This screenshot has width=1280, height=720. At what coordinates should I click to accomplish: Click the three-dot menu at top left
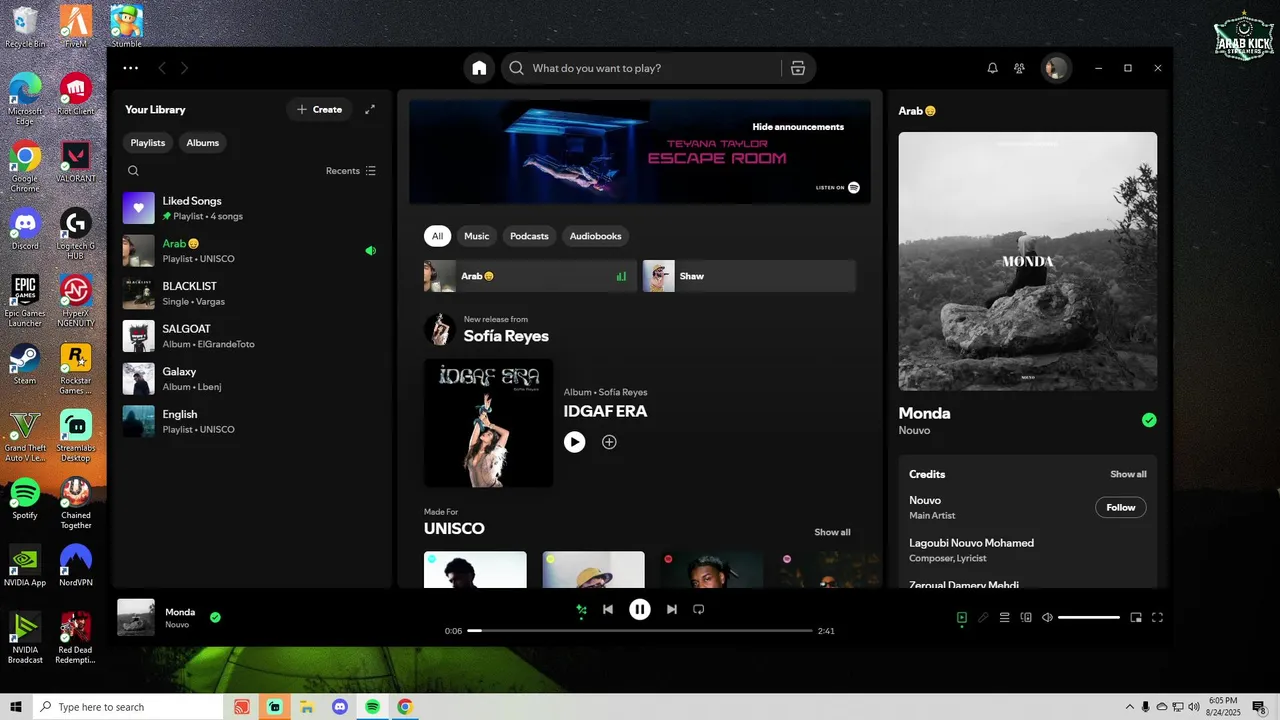(x=130, y=68)
